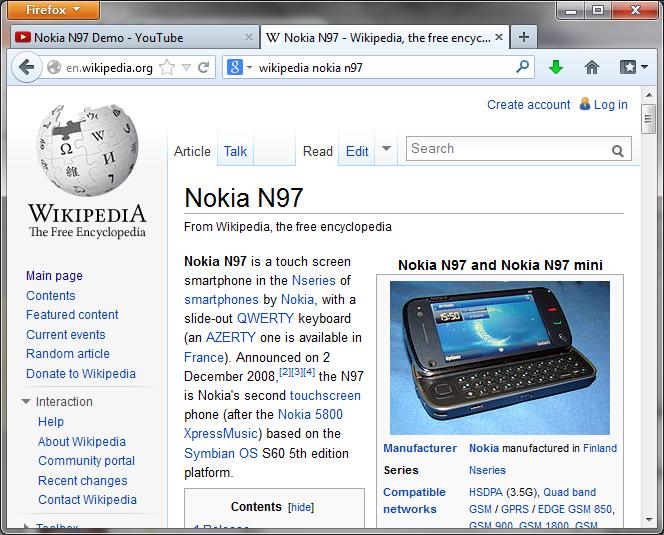Open the Help sidebar link

[x=51, y=422]
